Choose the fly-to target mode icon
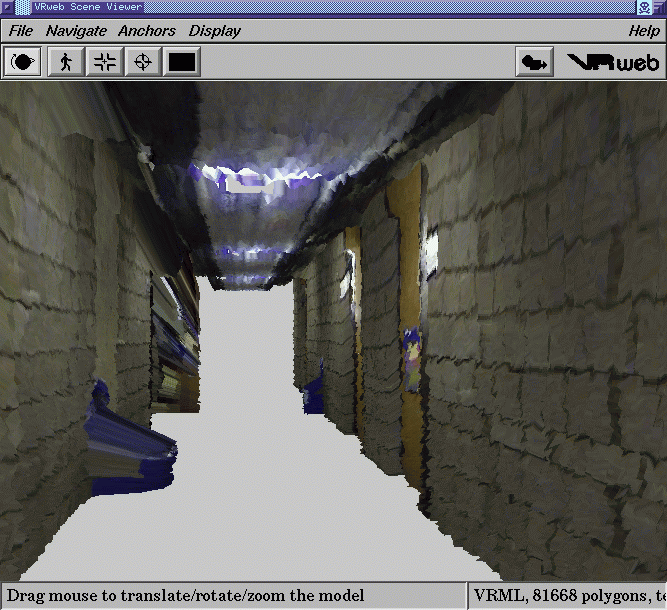The width and height of the screenshot is (667, 610). point(143,62)
